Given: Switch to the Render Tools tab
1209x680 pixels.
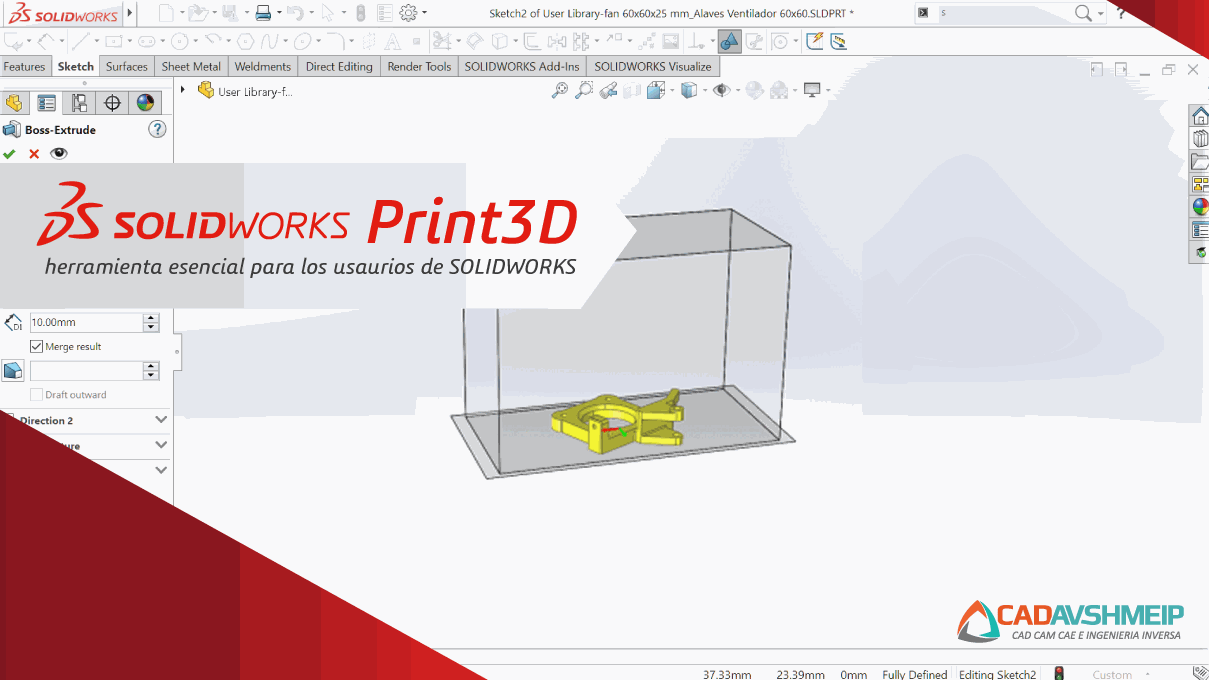Looking at the screenshot, I should click(419, 67).
